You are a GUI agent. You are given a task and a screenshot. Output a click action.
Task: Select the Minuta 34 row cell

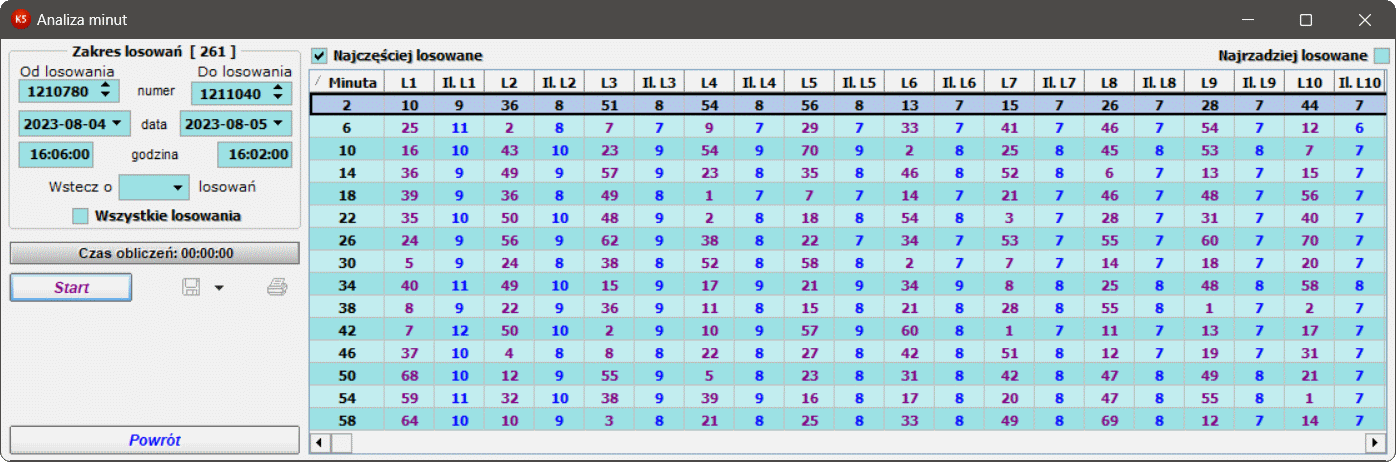point(346,285)
